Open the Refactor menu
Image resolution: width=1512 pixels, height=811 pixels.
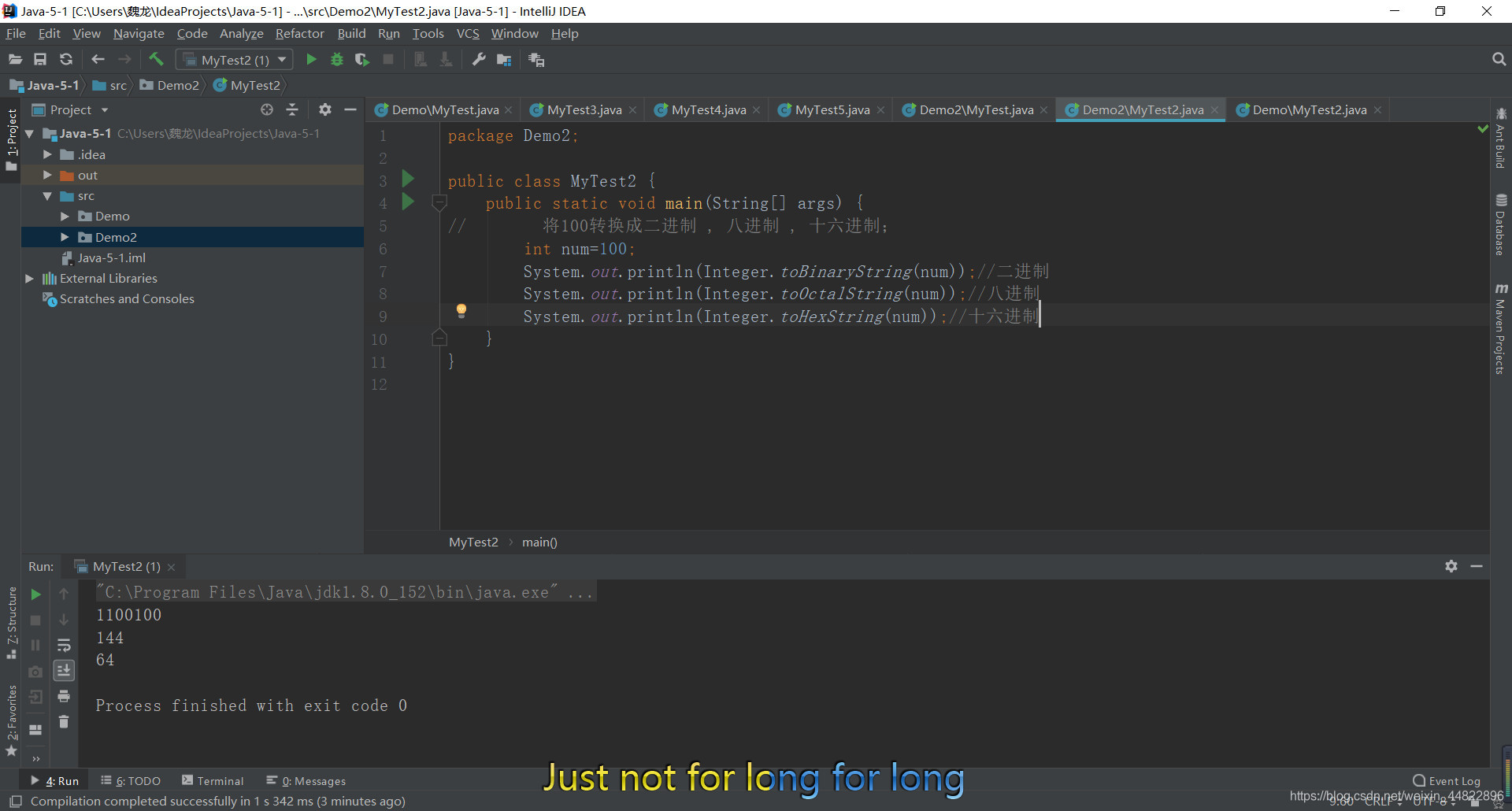(x=299, y=33)
